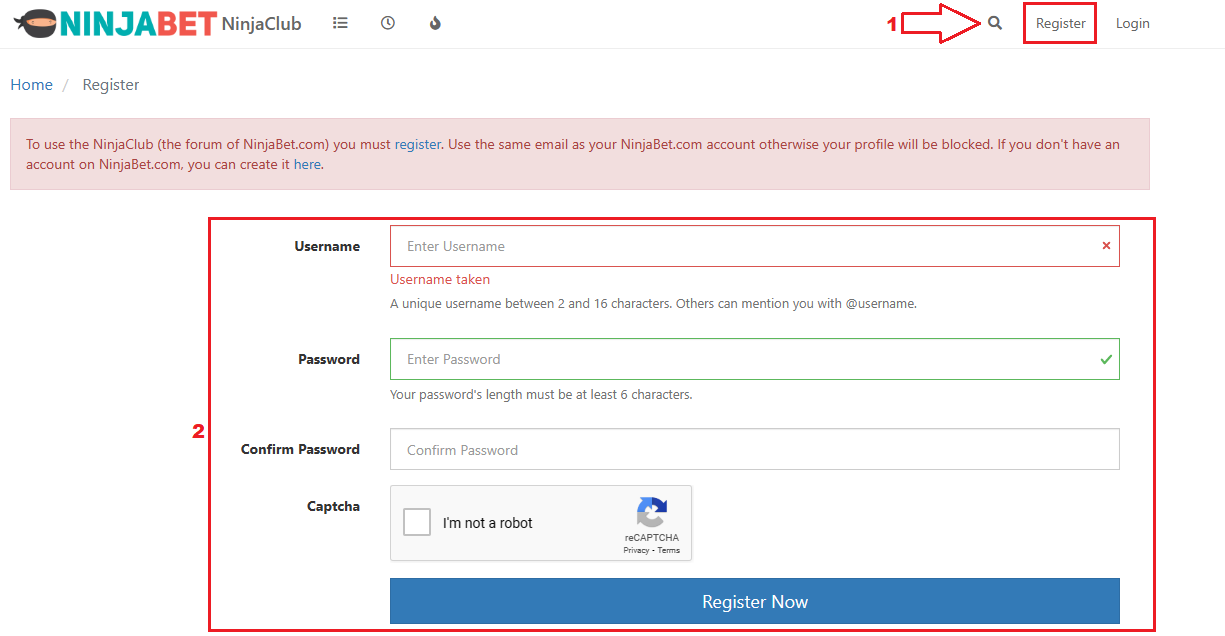This screenshot has width=1225, height=636.
Task: Open the Login nav item
Action: (x=1132, y=23)
